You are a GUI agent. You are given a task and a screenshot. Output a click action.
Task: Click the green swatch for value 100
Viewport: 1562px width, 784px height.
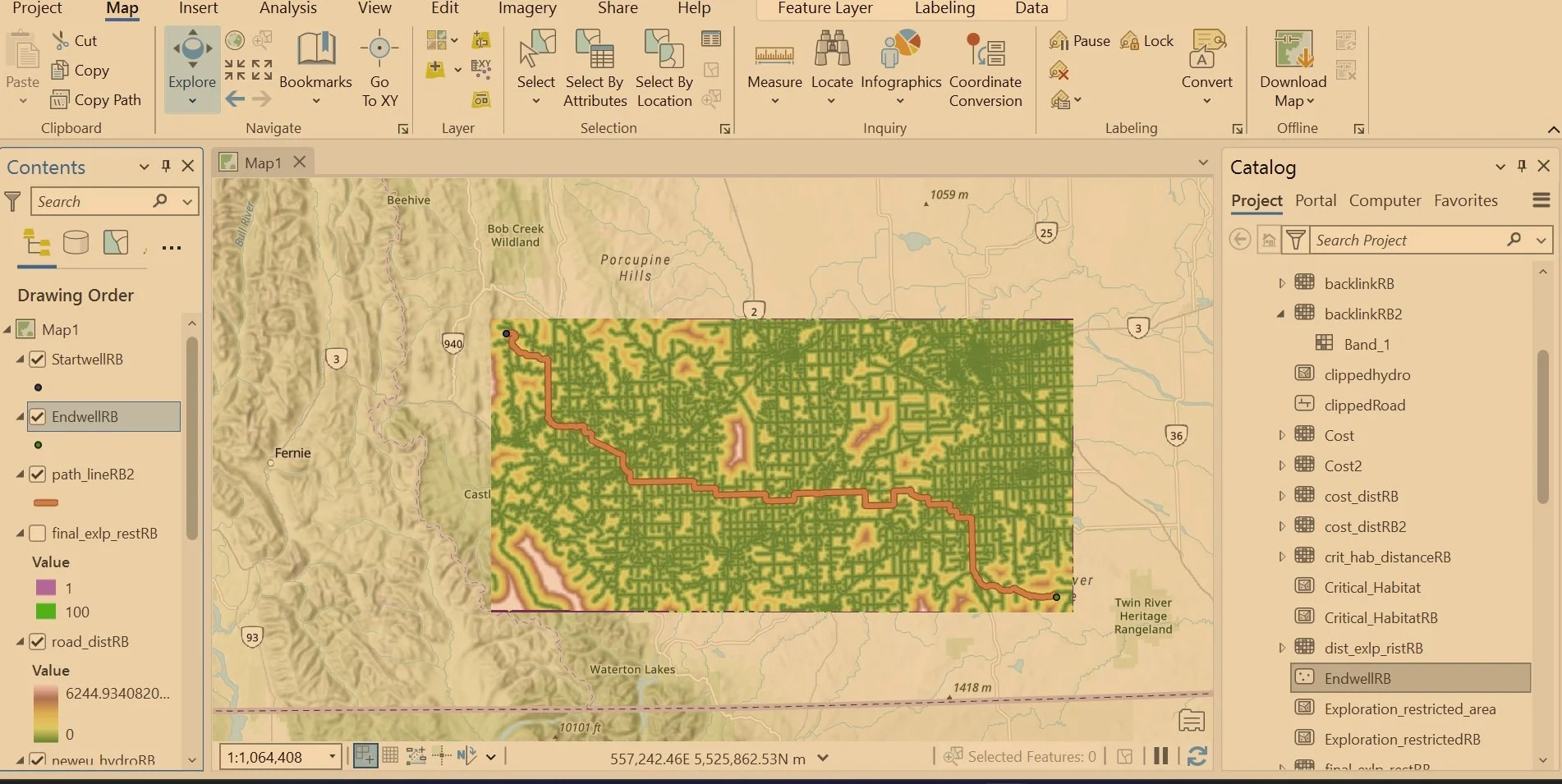point(46,612)
